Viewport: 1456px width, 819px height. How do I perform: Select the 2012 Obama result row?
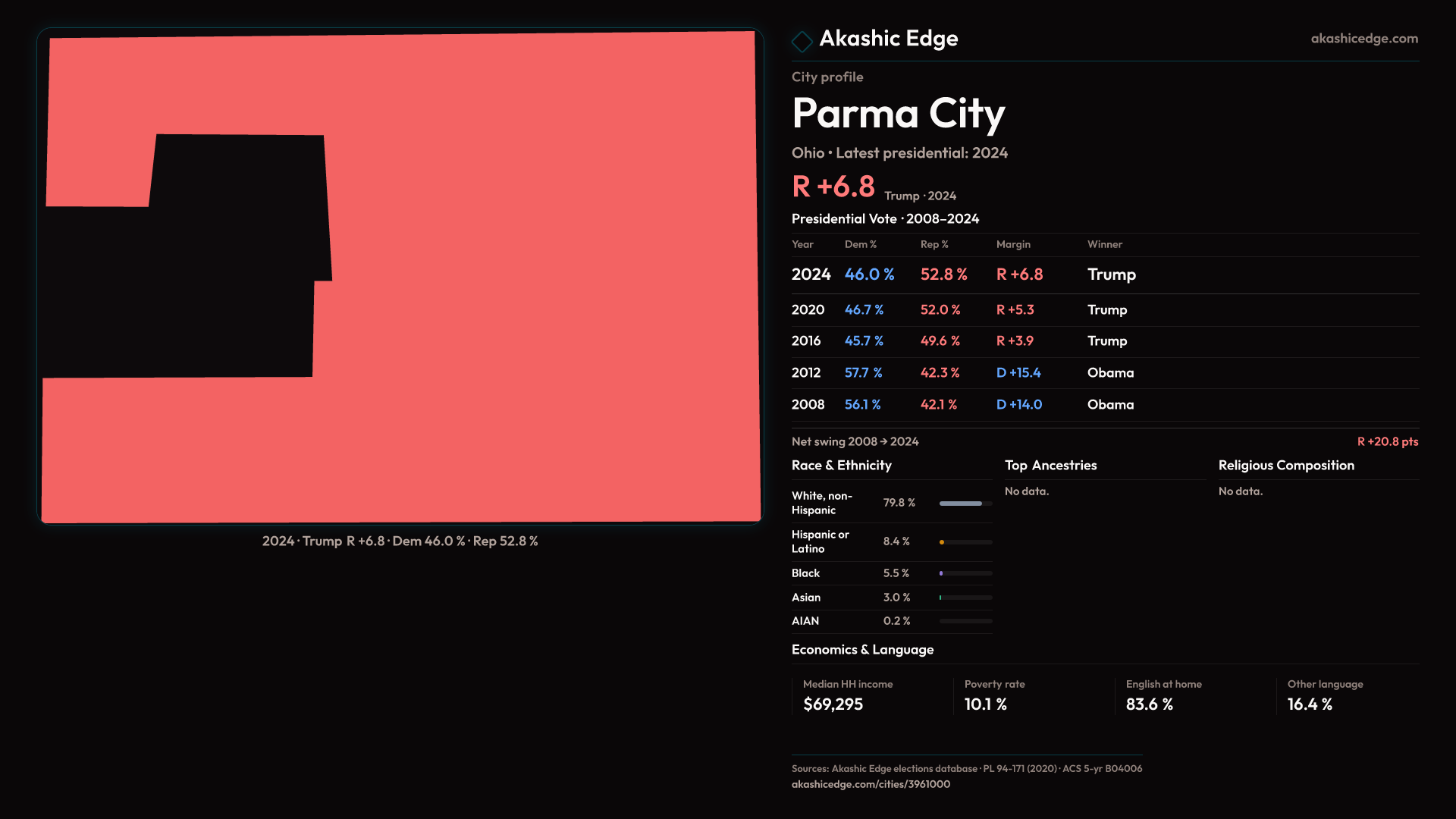coord(1104,372)
